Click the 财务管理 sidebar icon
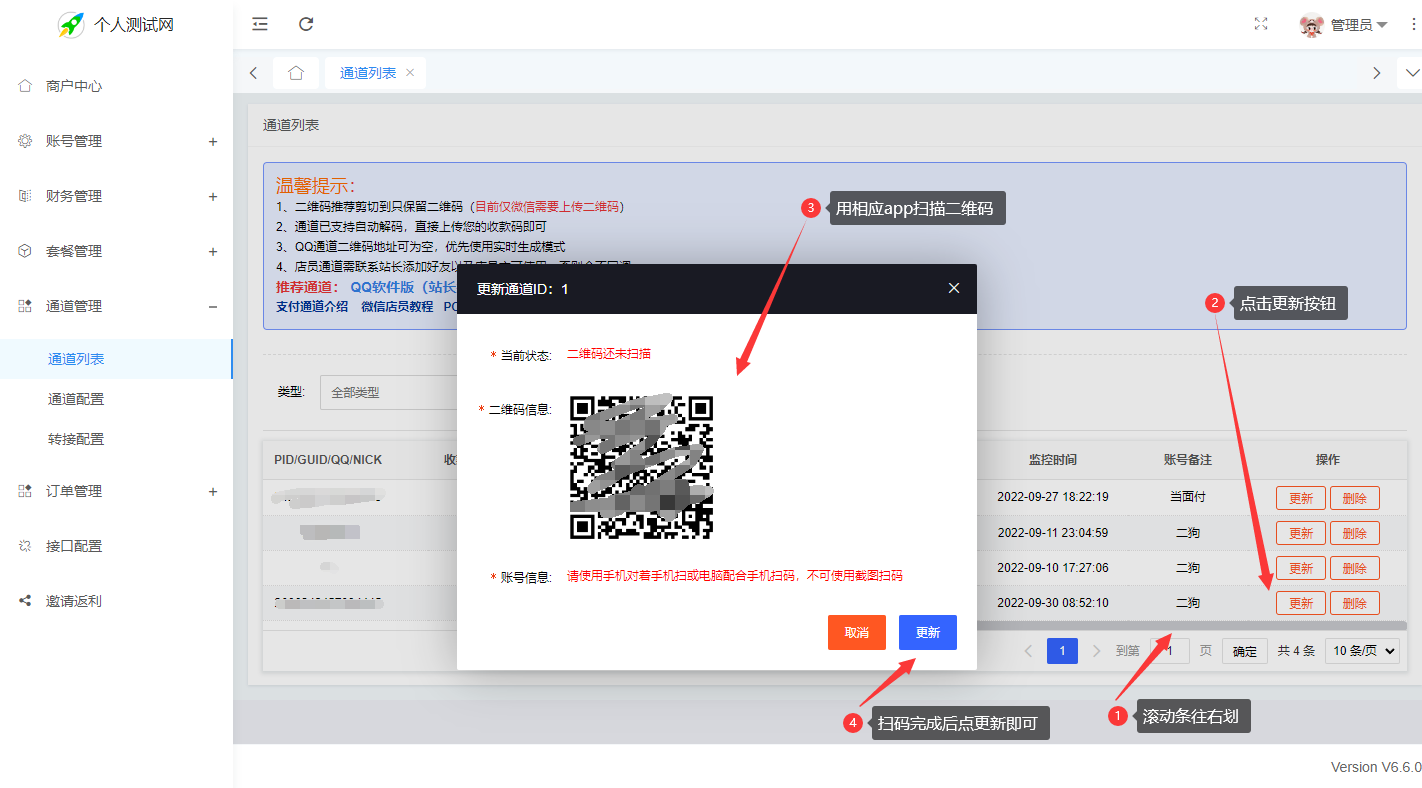The height and width of the screenshot is (788, 1422). 25,196
